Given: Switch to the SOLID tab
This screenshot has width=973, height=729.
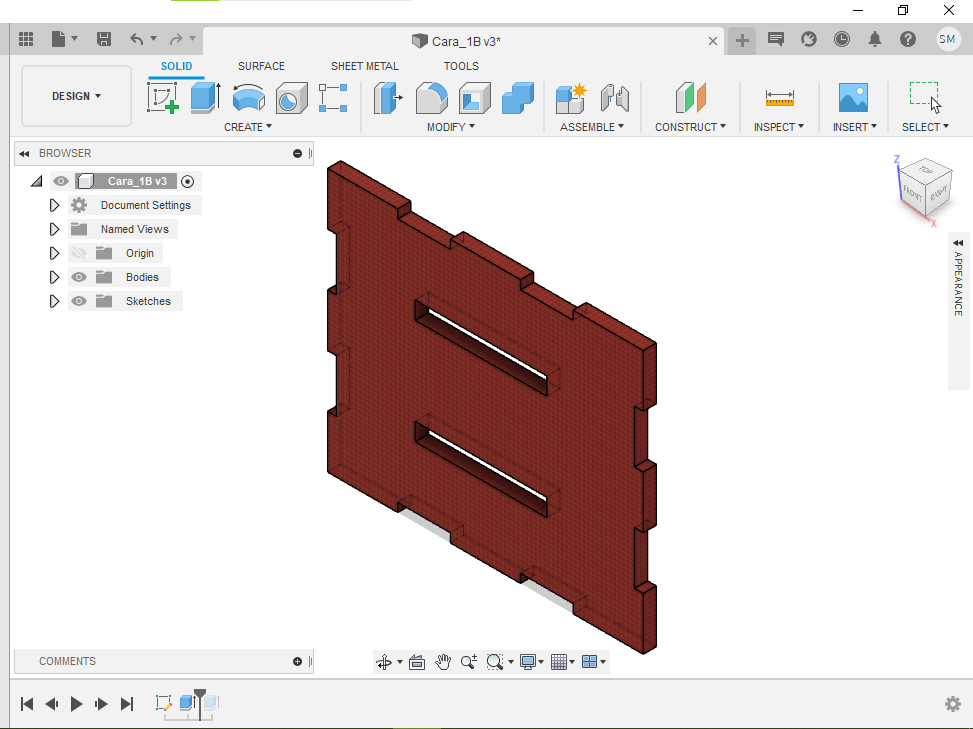Looking at the screenshot, I should [x=176, y=66].
